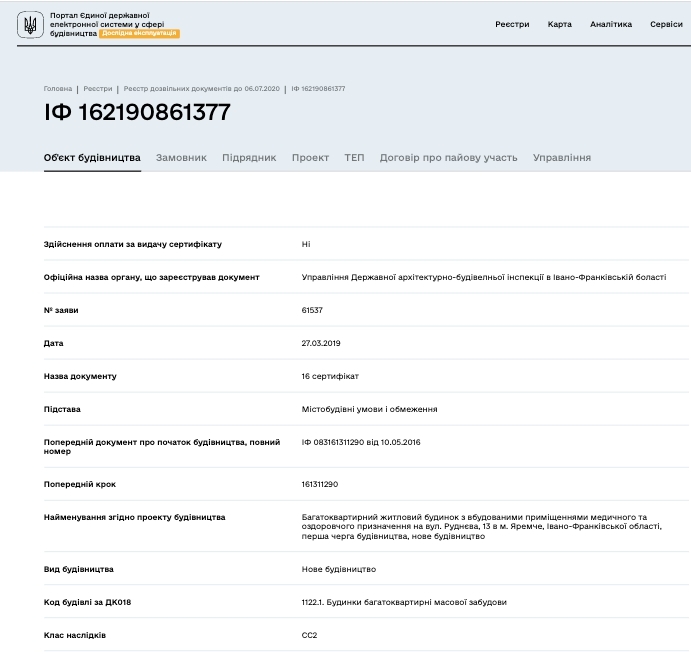Click the 1122.1. Будинки багатоквартирні value
Viewport: 691px width, 656px height.
[x=404, y=602]
